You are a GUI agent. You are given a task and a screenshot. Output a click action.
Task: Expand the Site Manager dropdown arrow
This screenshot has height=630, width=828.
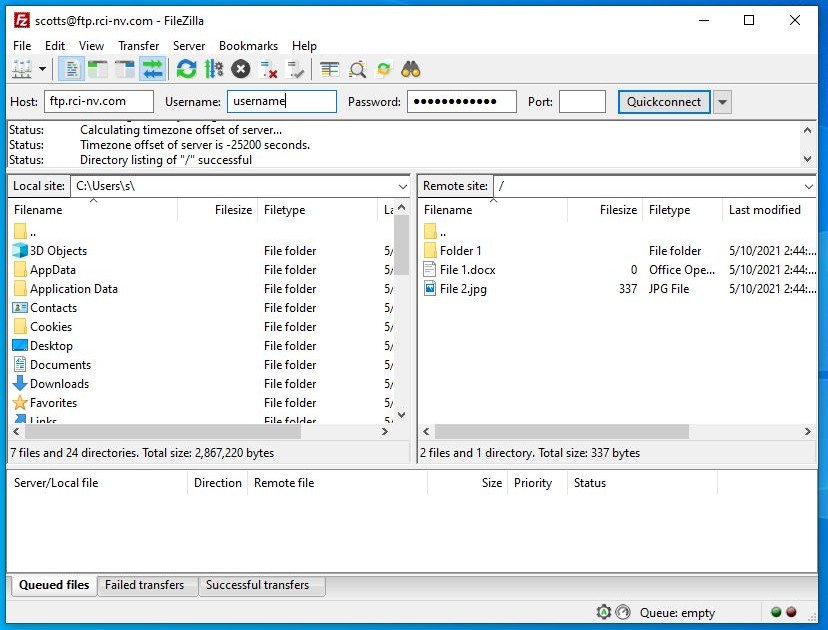click(42, 69)
